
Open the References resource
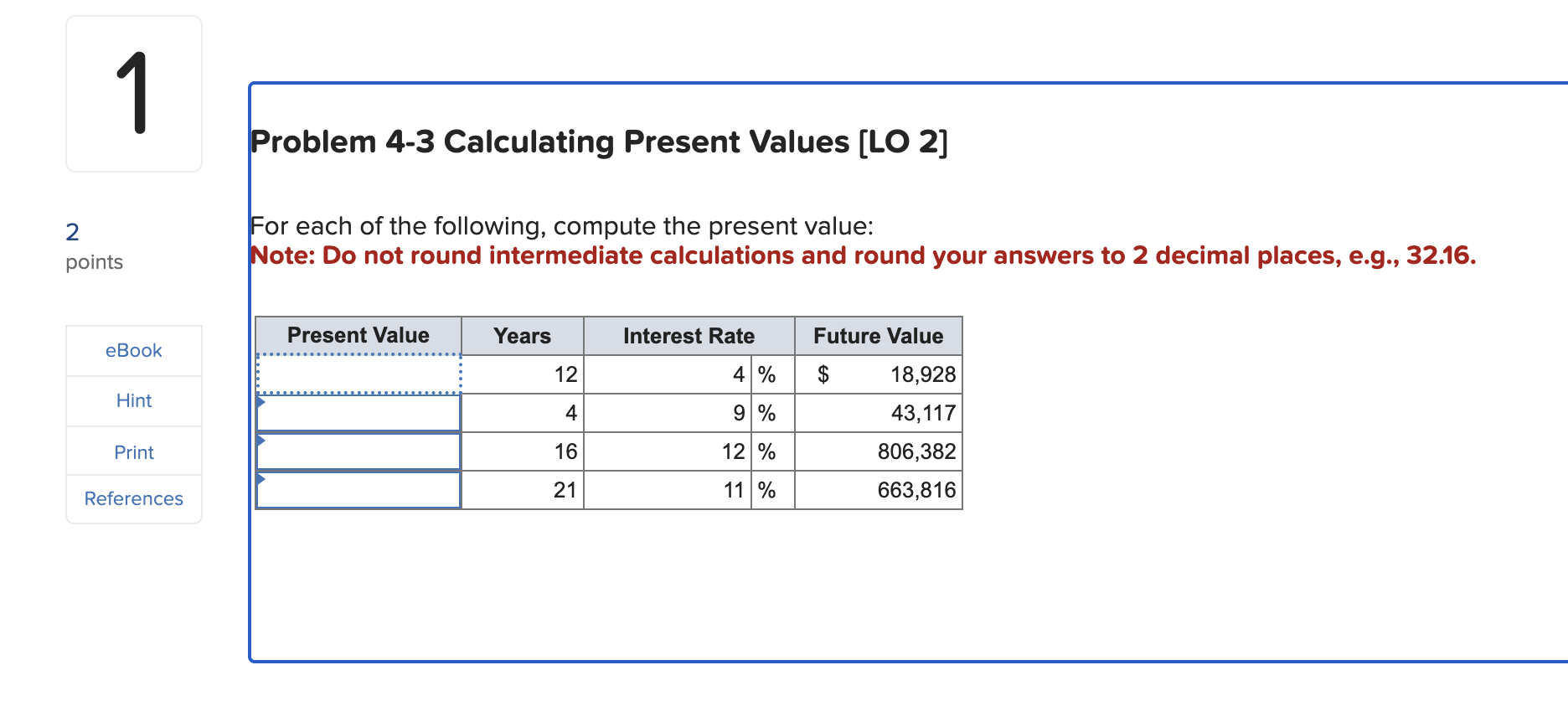pyautogui.click(x=133, y=498)
